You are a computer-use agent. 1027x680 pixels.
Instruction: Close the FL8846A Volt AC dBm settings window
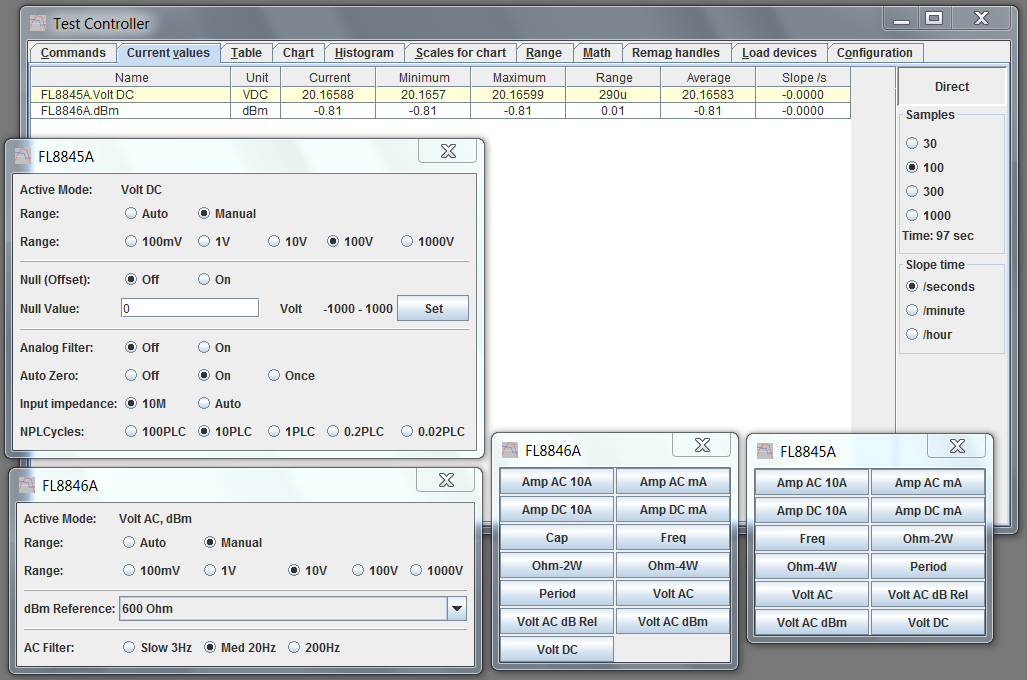(448, 481)
